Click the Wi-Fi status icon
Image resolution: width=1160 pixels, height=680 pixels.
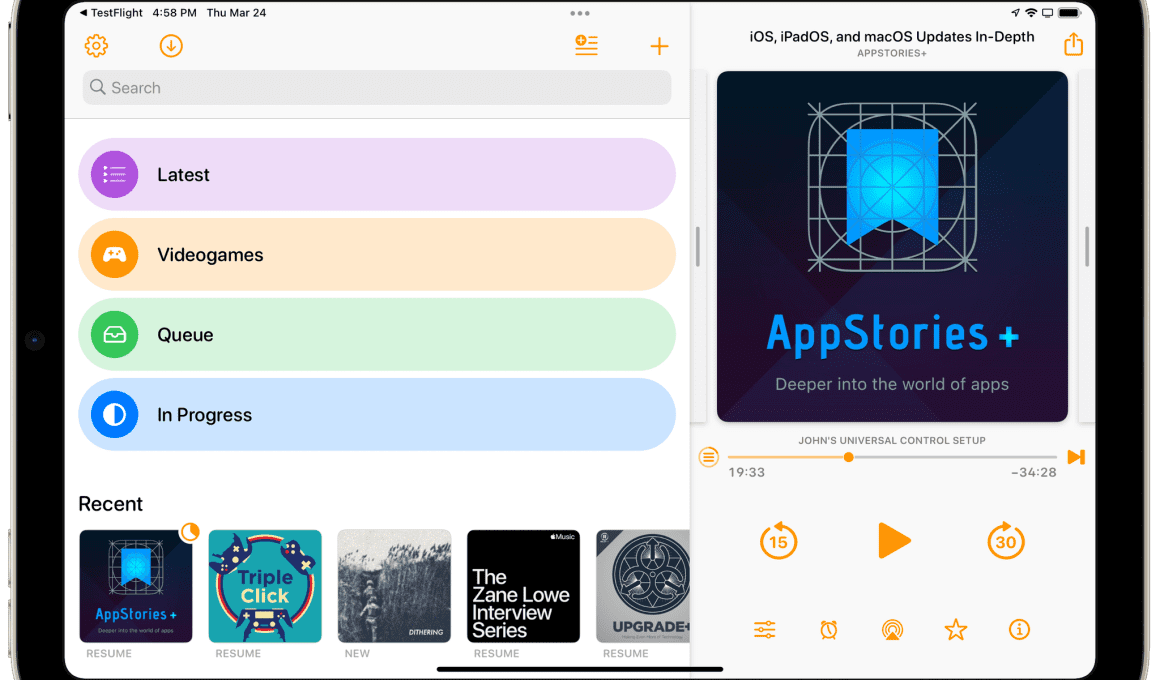point(1031,13)
